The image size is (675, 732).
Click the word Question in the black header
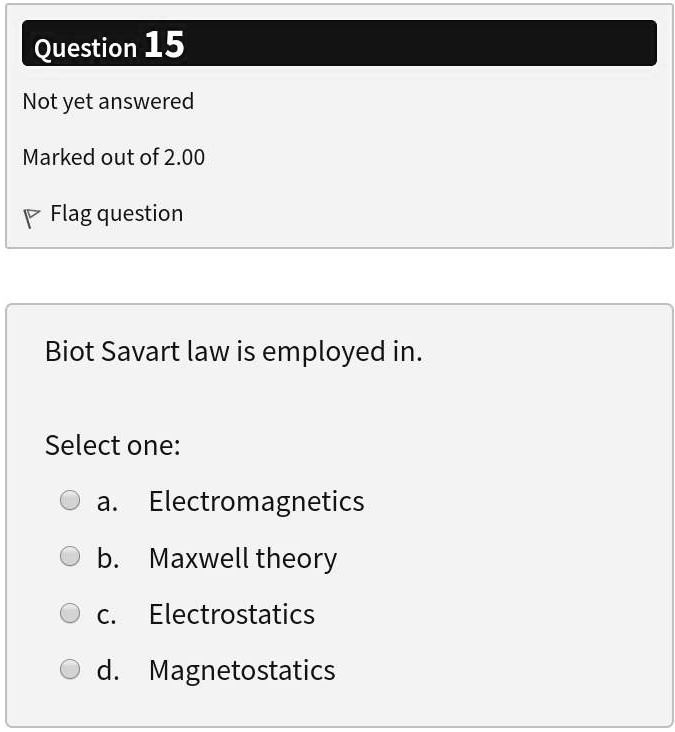pos(85,48)
